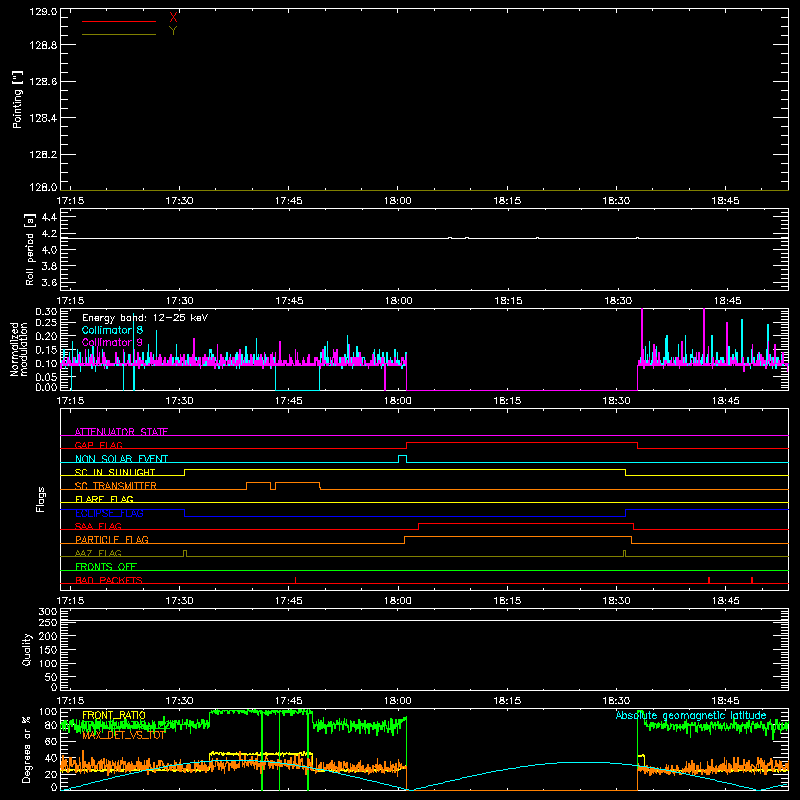The height and width of the screenshot is (800, 800).
Task: Click the BAD_PACKETS spike near 18:42
Action: (x=709, y=580)
